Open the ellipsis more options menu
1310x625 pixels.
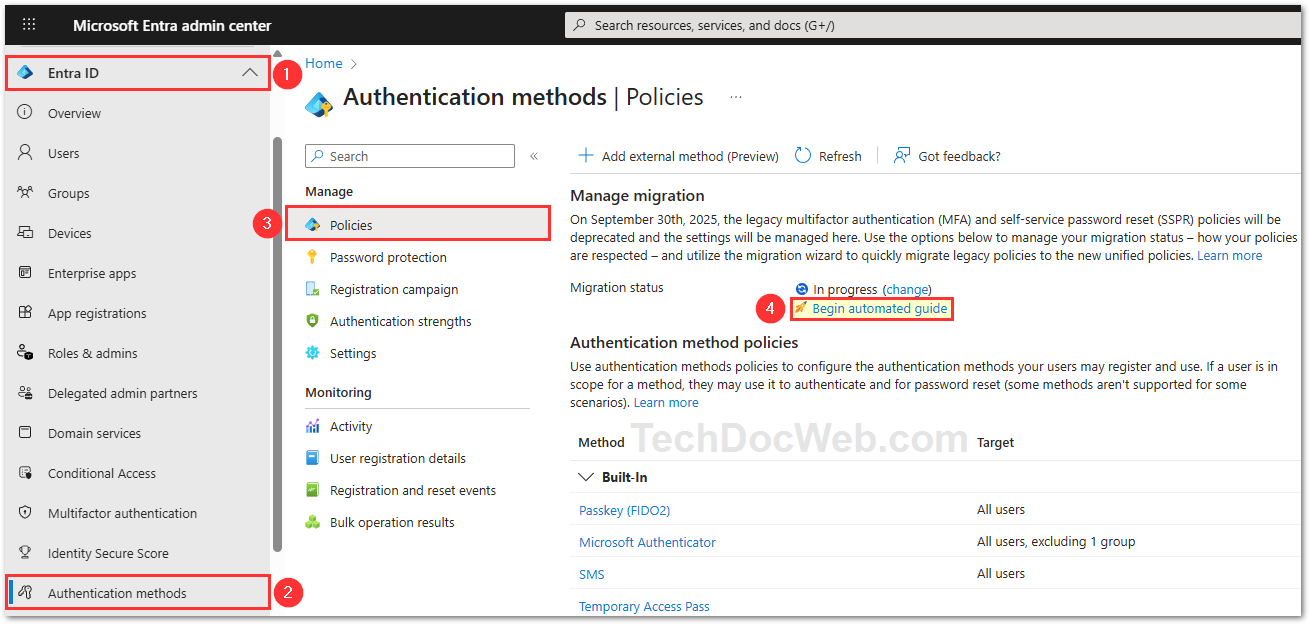(x=736, y=97)
